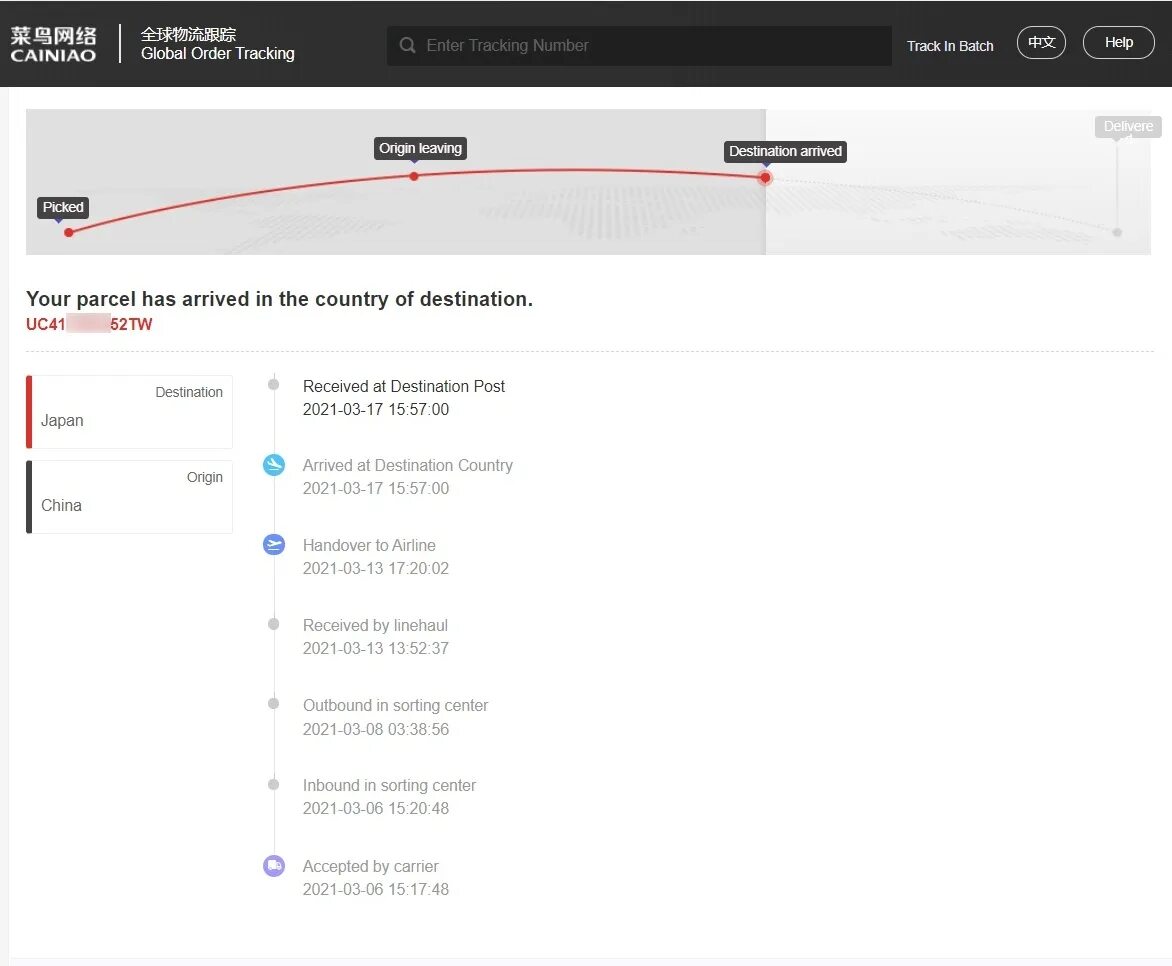Click the plane landing icon
Viewport: 1172px width, 966px height.
[x=274, y=465]
